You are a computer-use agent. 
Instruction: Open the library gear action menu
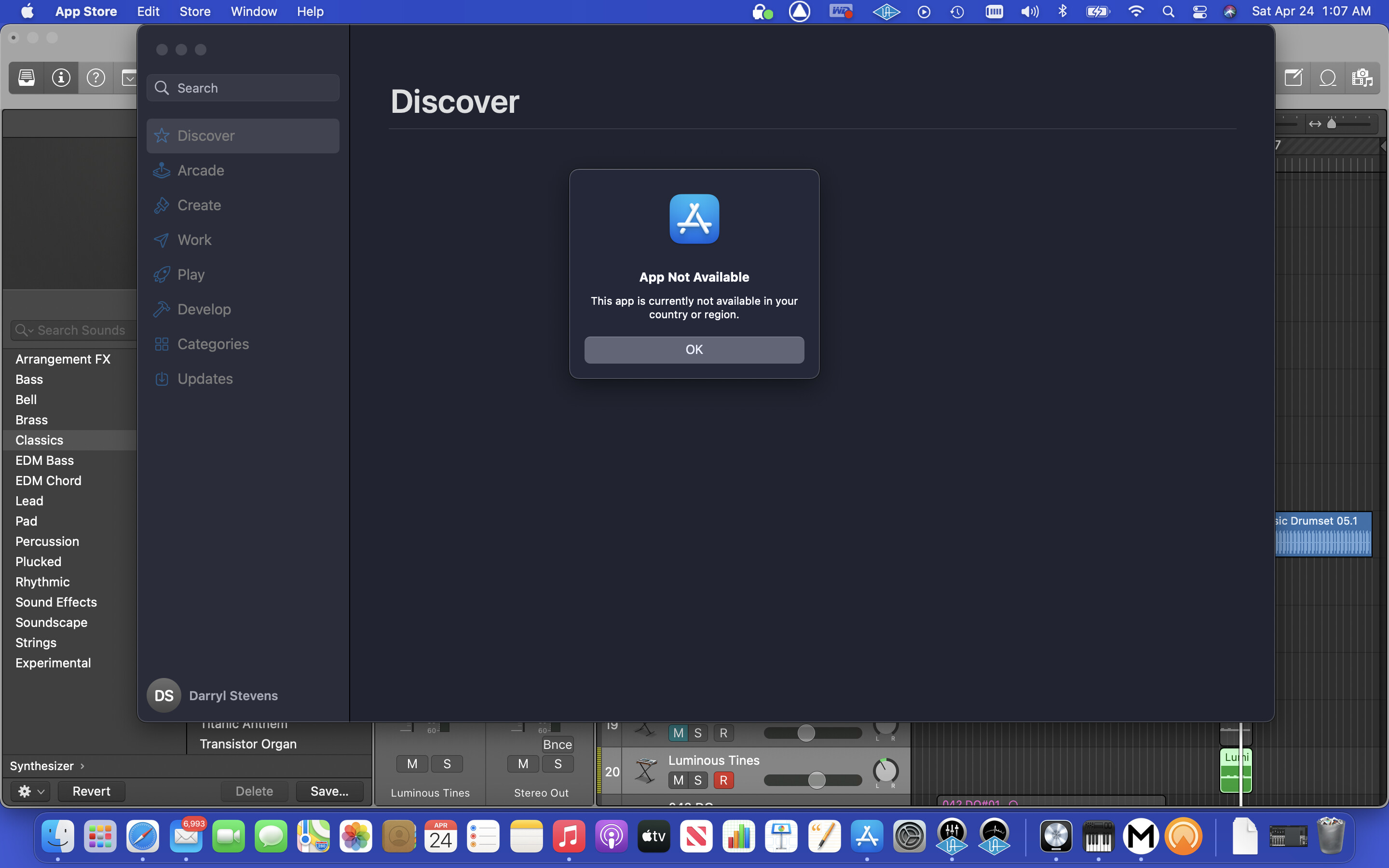tap(30, 791)
